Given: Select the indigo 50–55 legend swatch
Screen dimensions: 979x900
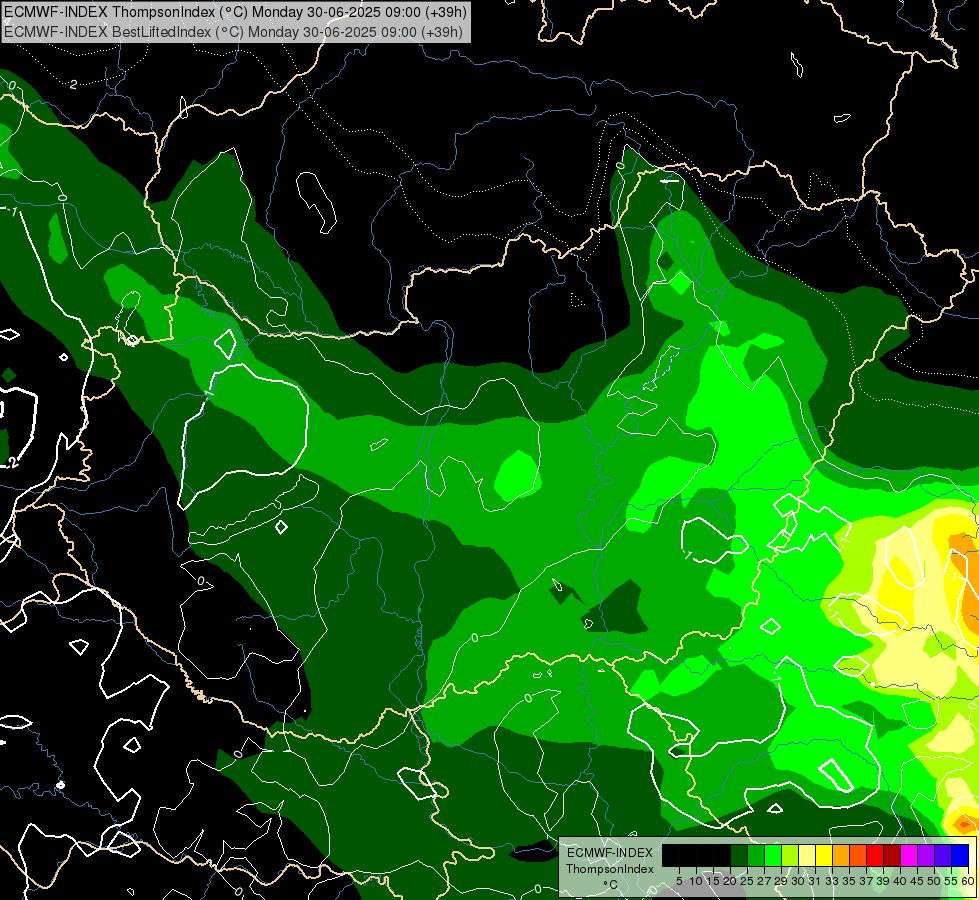Looking at the screenshot, I should point(943,855).
